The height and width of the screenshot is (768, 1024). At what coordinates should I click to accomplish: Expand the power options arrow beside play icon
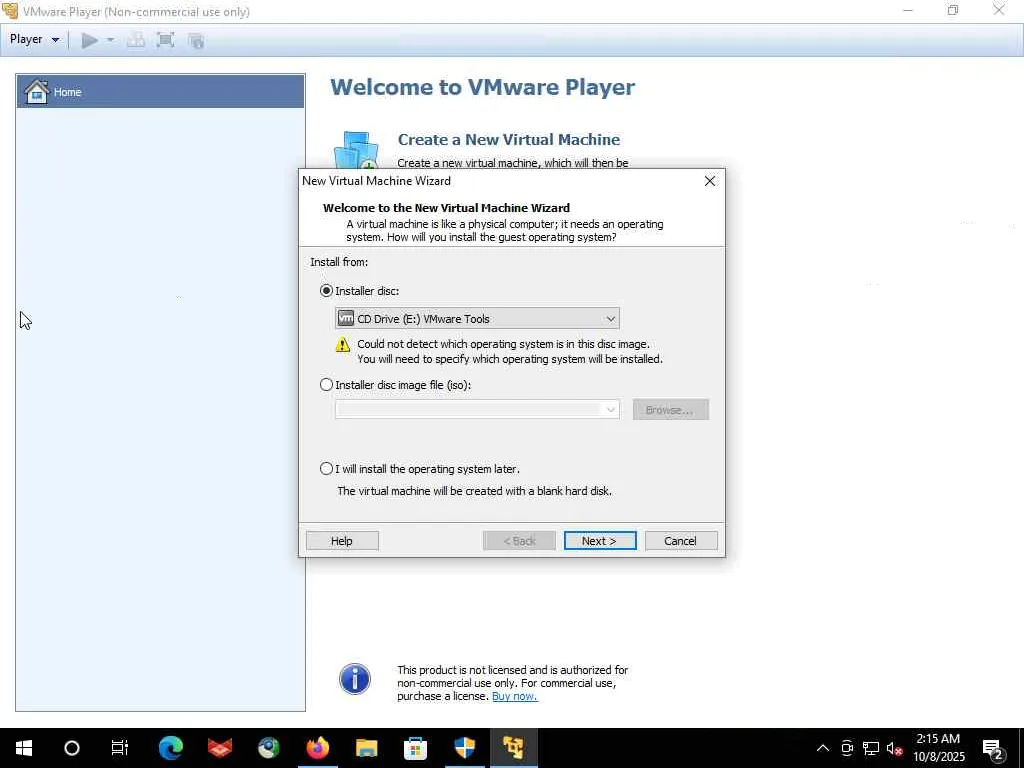pos(110,40)
